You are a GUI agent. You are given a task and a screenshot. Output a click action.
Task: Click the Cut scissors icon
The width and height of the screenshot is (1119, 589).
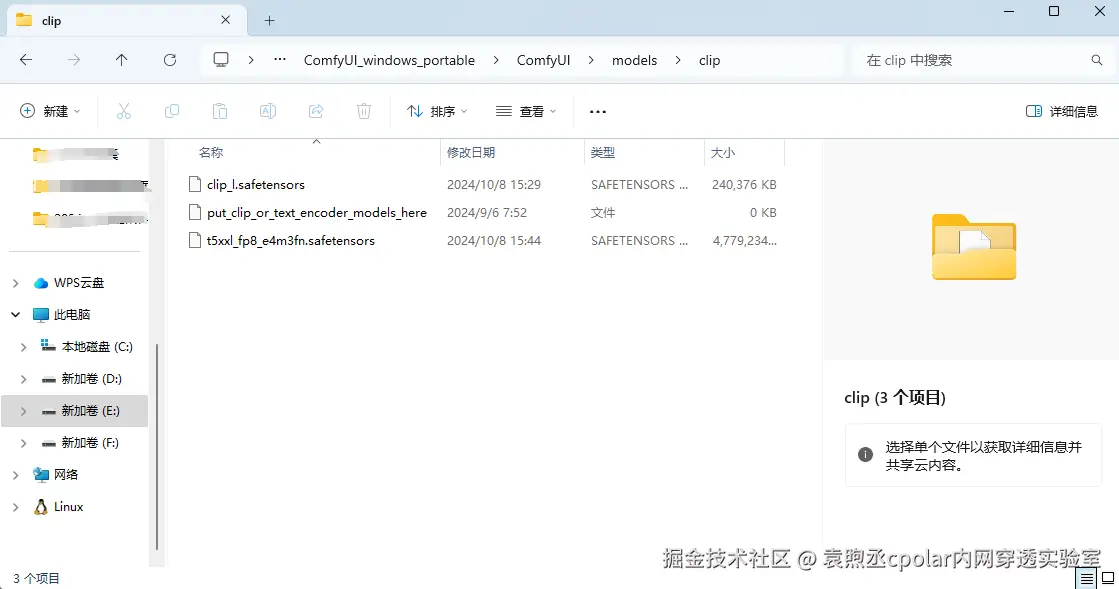(124, 111)
